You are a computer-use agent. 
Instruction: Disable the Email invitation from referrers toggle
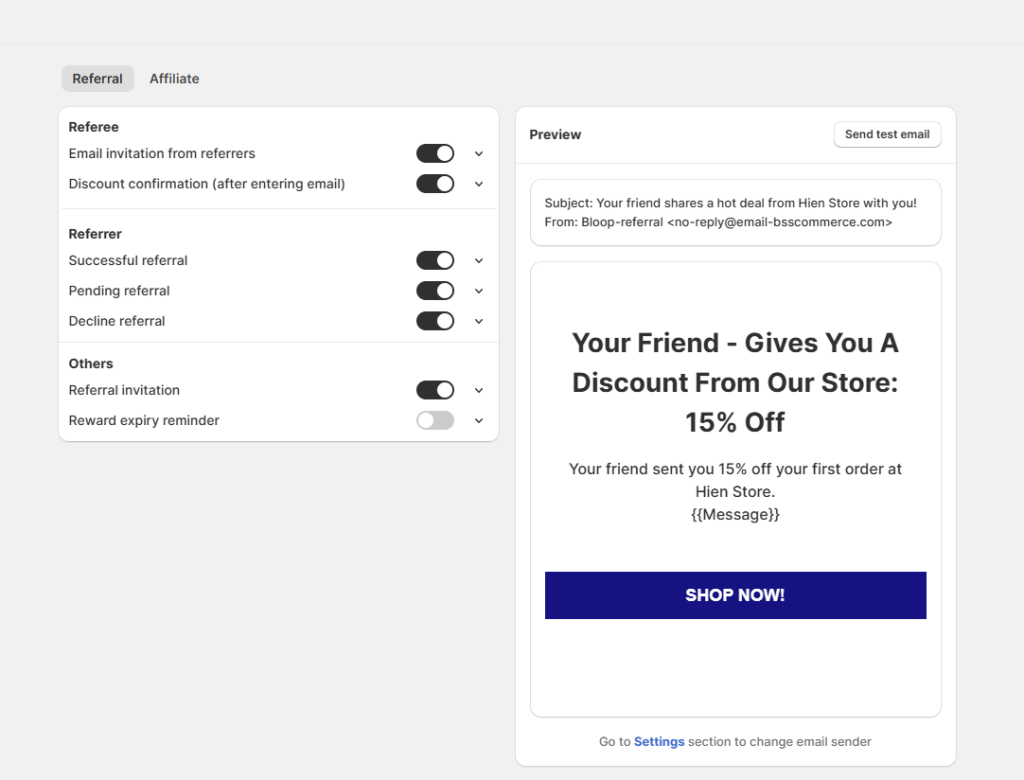click(435, 153)
